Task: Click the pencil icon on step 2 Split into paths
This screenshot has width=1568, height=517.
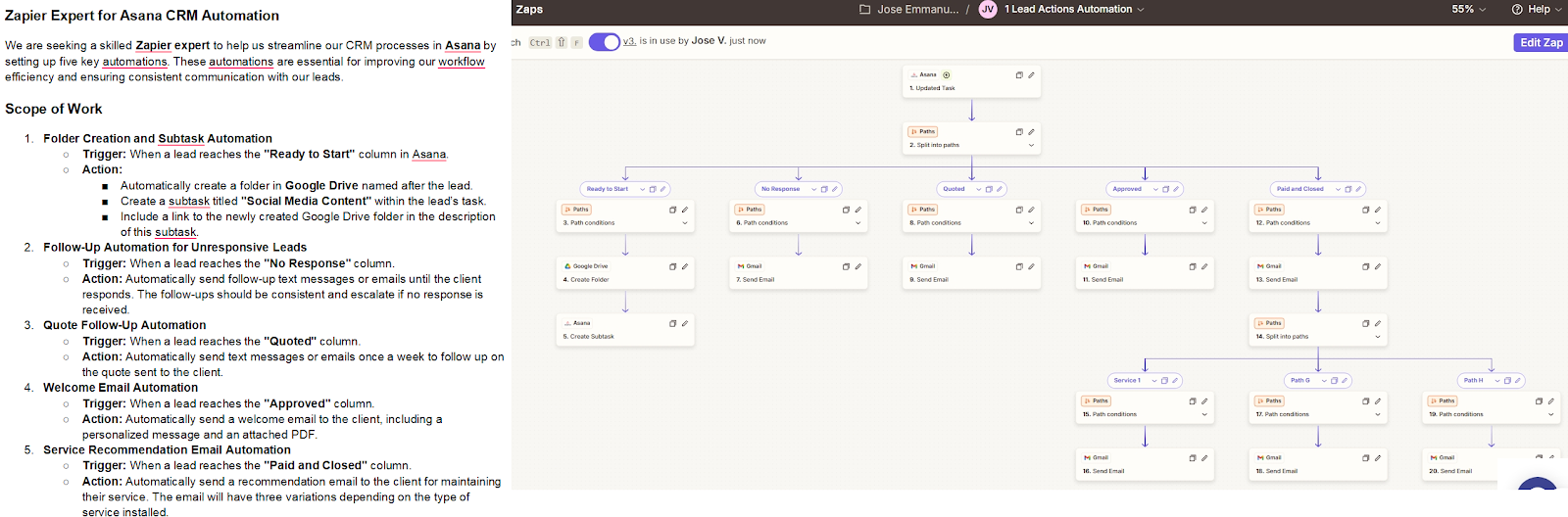Action: 1031,131
